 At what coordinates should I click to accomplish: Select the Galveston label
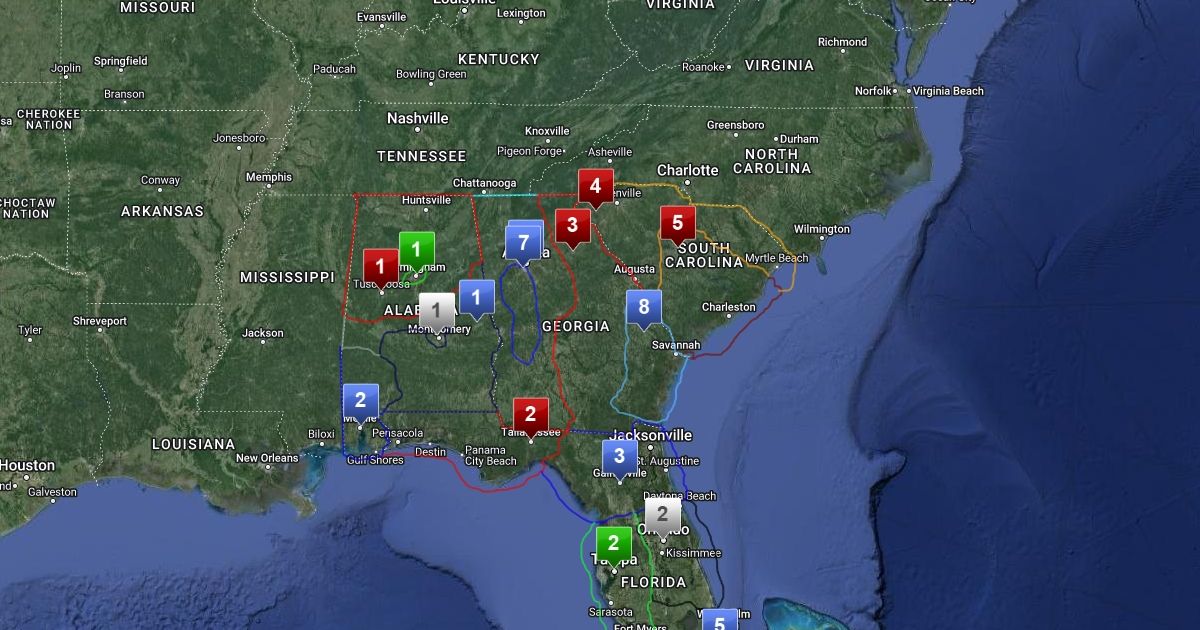pos(53,492)
